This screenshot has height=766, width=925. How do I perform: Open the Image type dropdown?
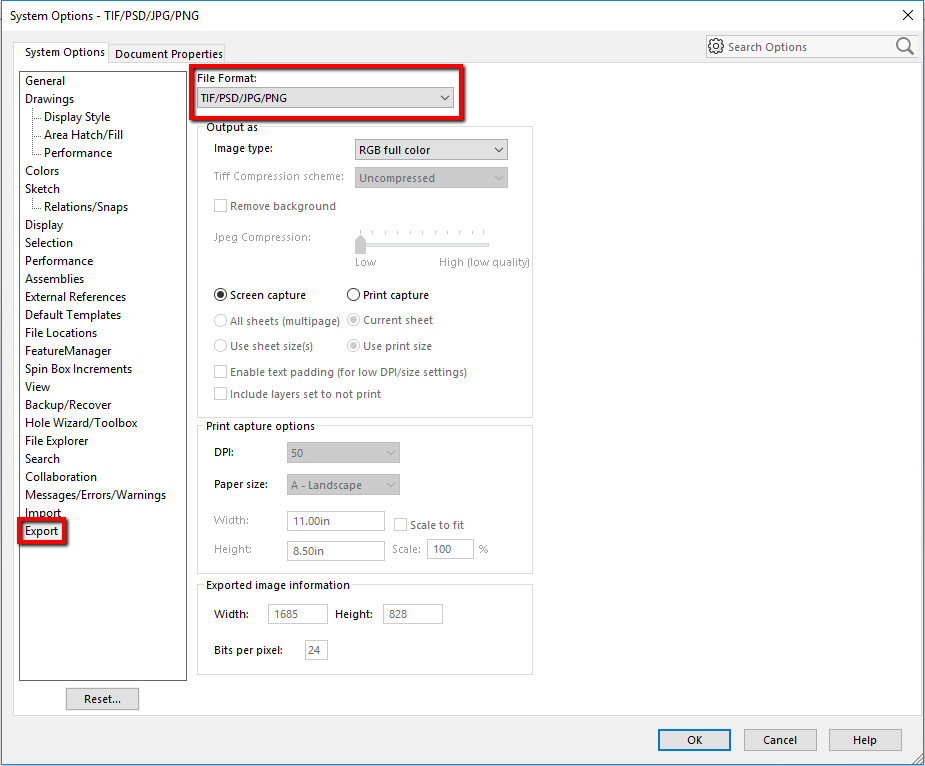click(431, 150)
